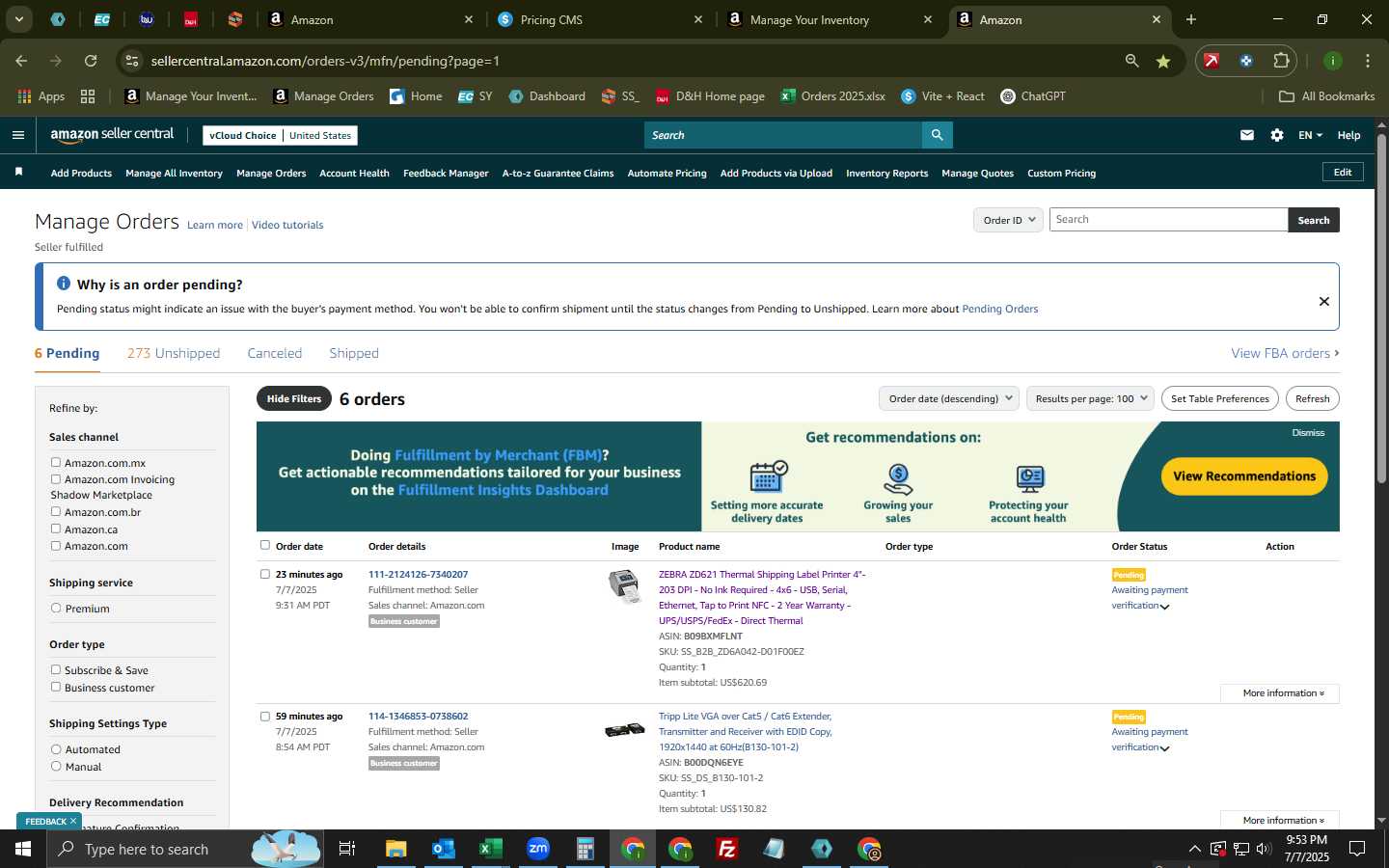Screen dimensions: 1389x868
Task: Open the browser tab search dropdown arrow
Action: 18,19
